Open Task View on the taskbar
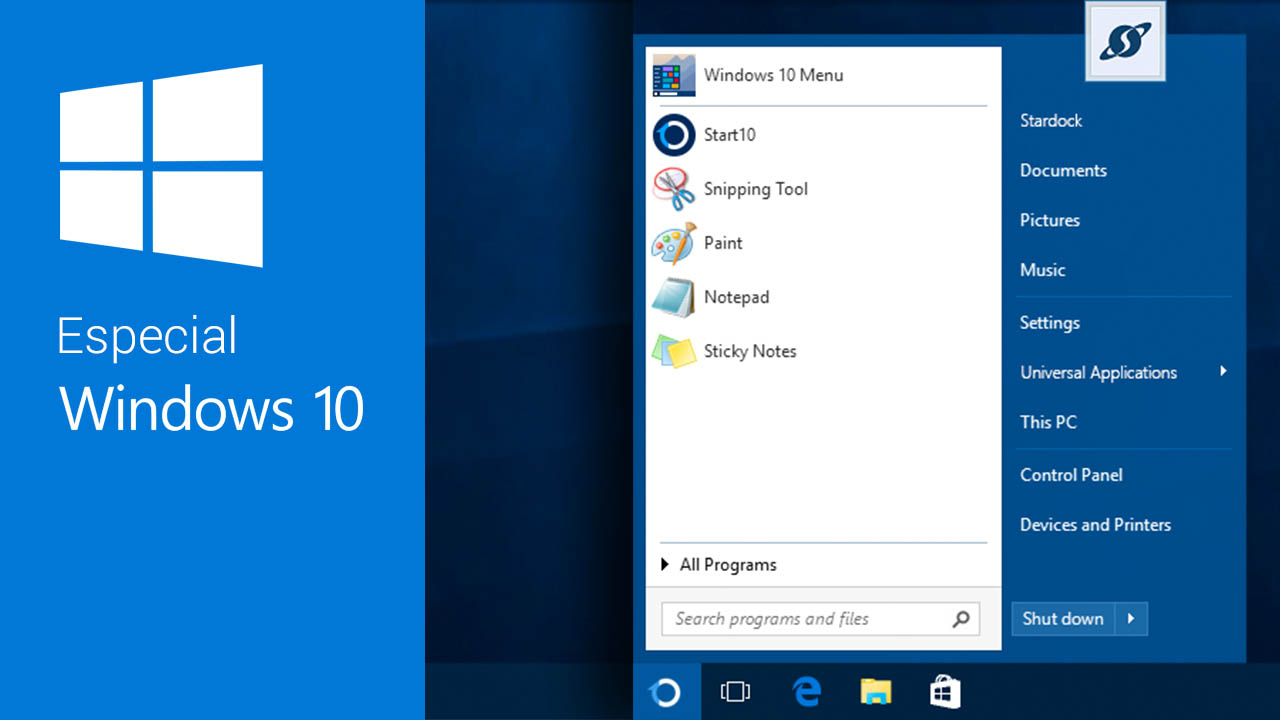Viewport: 1280px width, 720px height. pos(735,691)
